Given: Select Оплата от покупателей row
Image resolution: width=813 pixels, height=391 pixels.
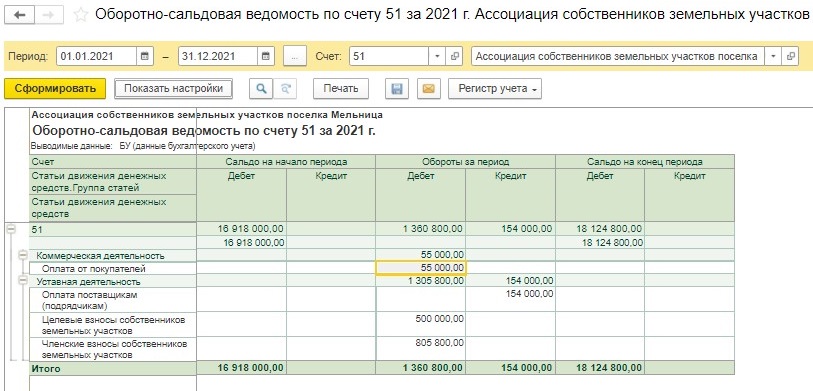Looking at the screenshot, I should click(113, 269).
